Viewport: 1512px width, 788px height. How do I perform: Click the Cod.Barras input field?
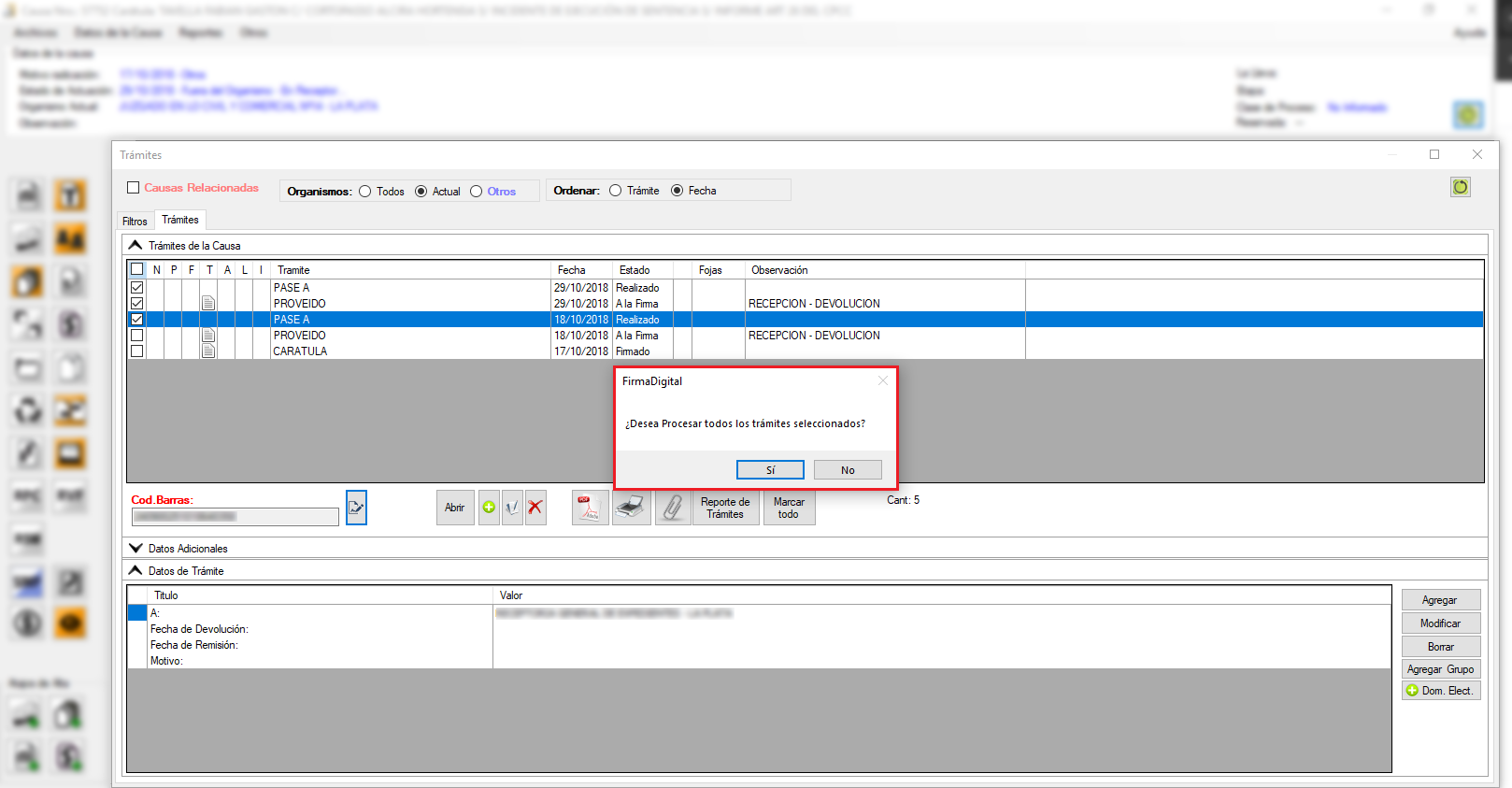pyautogui.click(x=235, y=517)
